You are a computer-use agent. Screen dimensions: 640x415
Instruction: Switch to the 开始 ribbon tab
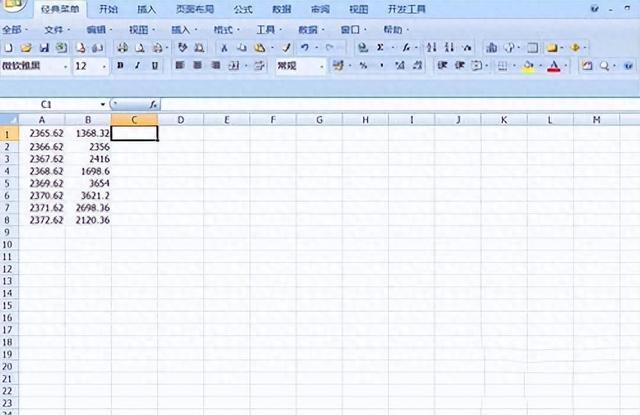click(109, 9)
